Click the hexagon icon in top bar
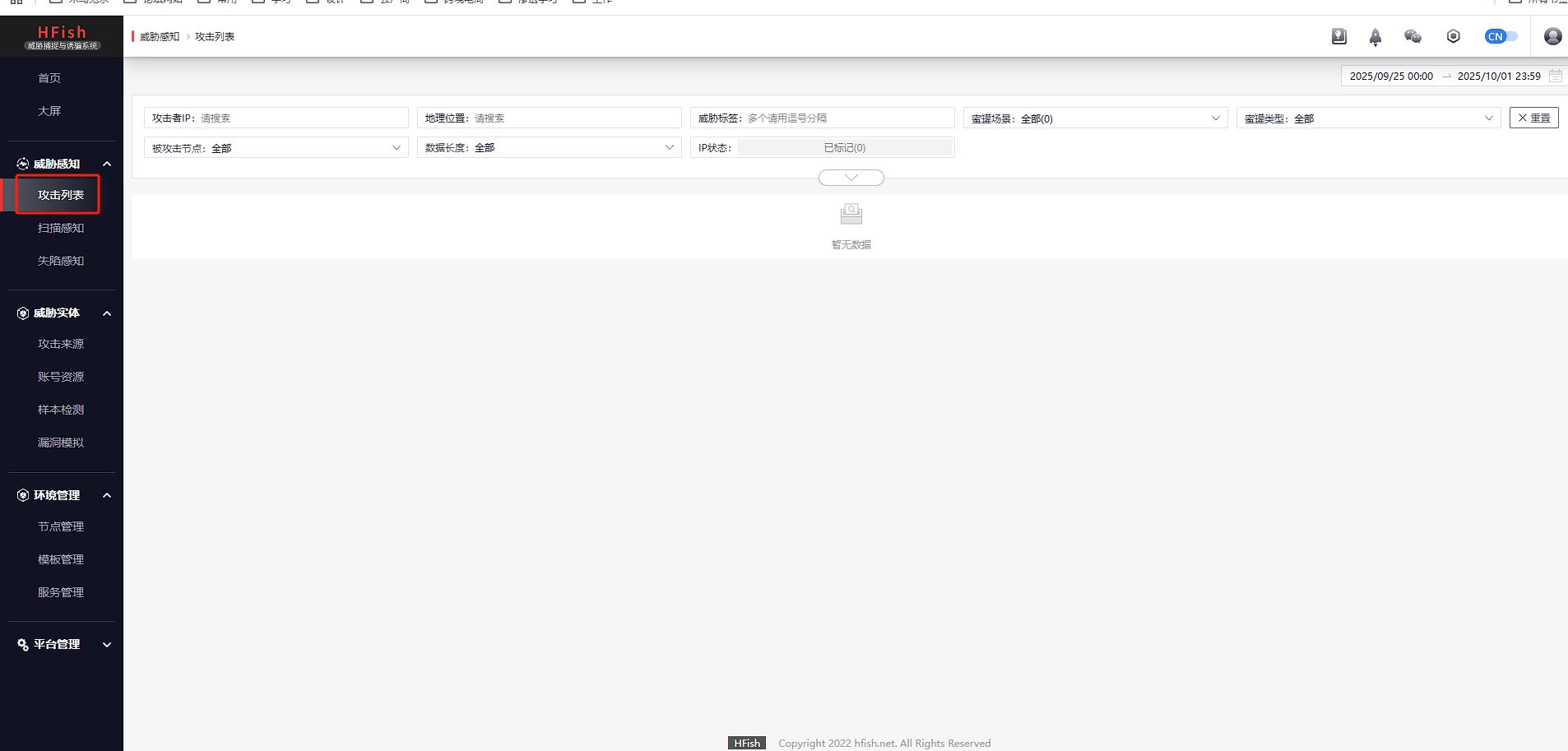 click(x=1453, y=36)
